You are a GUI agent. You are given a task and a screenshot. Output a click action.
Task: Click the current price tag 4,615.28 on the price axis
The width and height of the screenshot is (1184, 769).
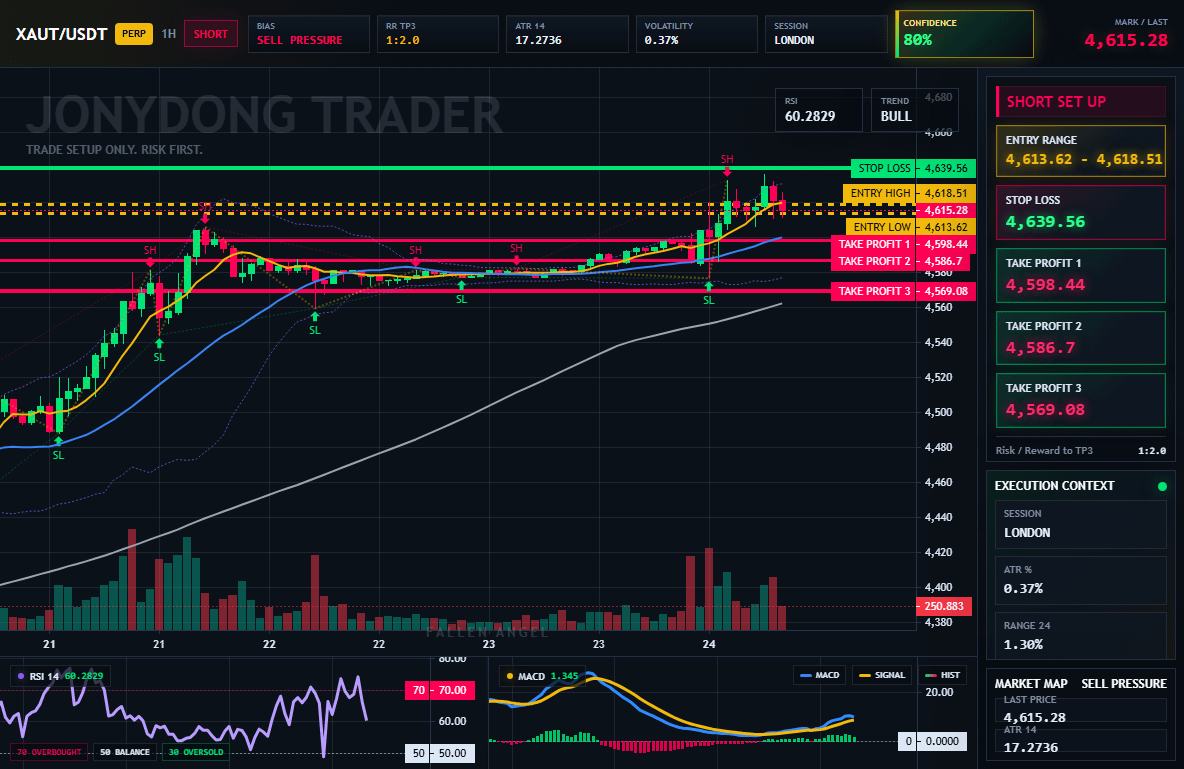click(x=945, y=211)
